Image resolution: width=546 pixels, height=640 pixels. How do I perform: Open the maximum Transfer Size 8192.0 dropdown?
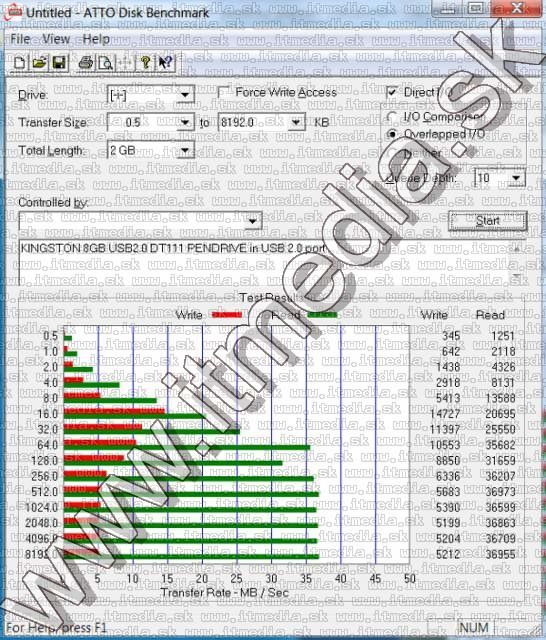tap(297, 122)
